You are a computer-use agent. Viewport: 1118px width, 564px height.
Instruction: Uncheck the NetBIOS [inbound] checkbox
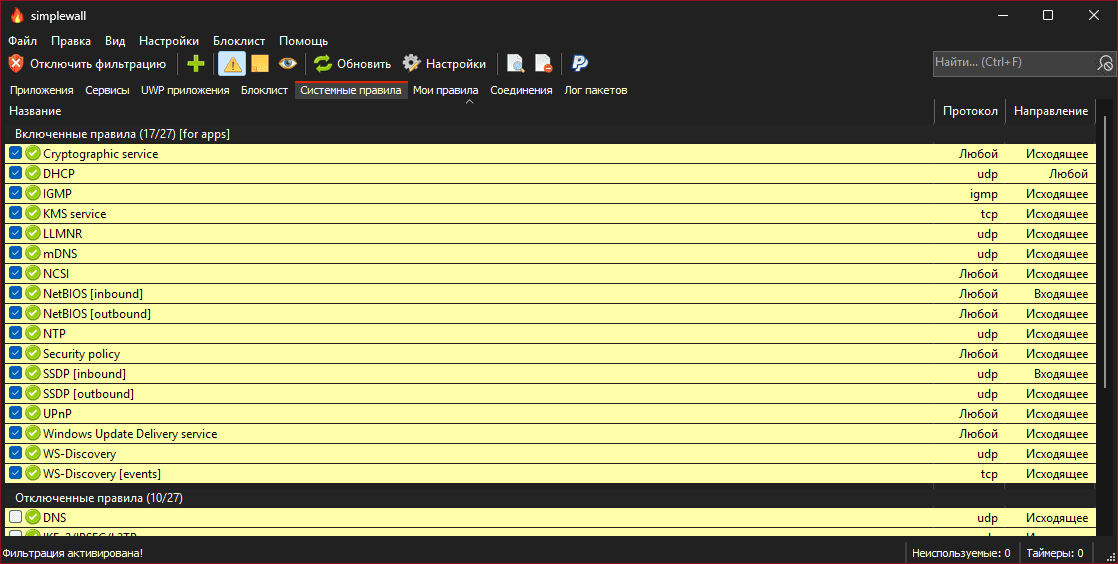(15, 293)
